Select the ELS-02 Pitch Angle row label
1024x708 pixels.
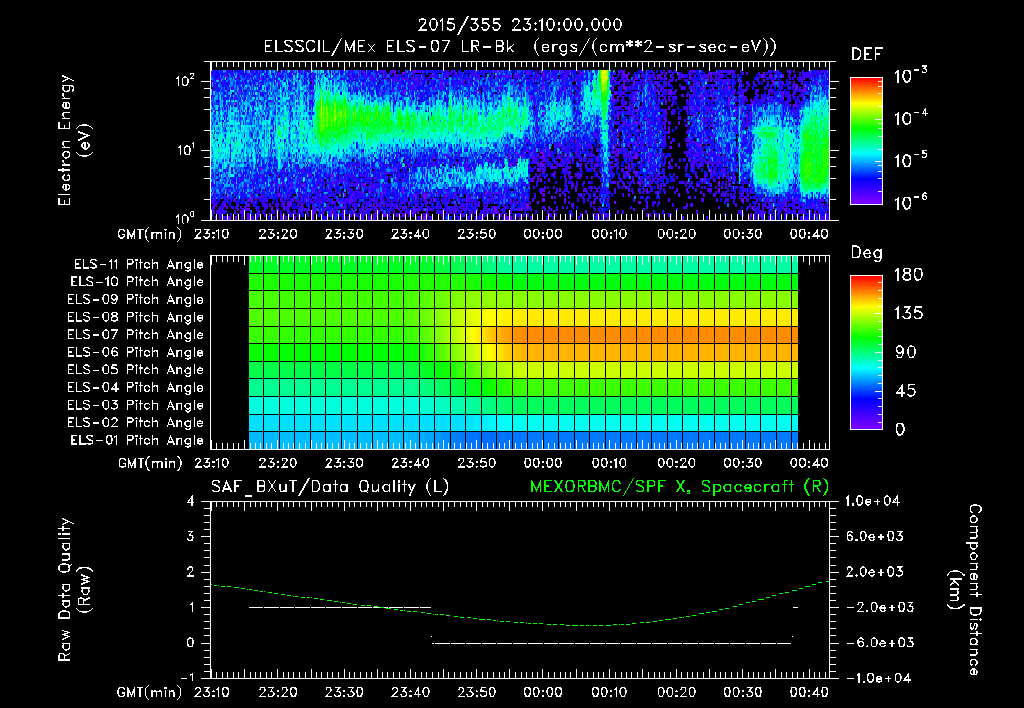click(x=136, y=423)
